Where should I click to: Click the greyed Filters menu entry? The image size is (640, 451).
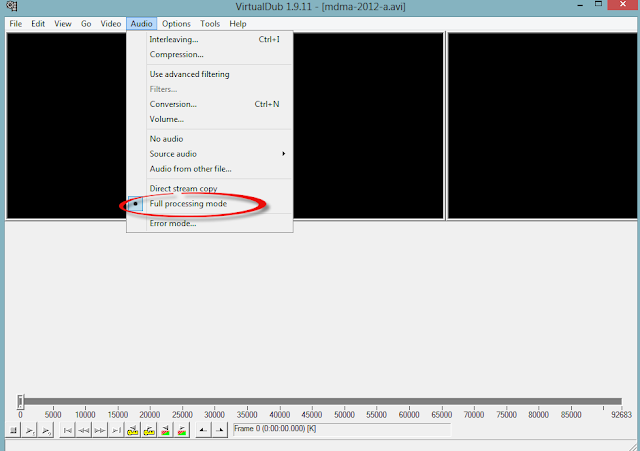(210, 89)
